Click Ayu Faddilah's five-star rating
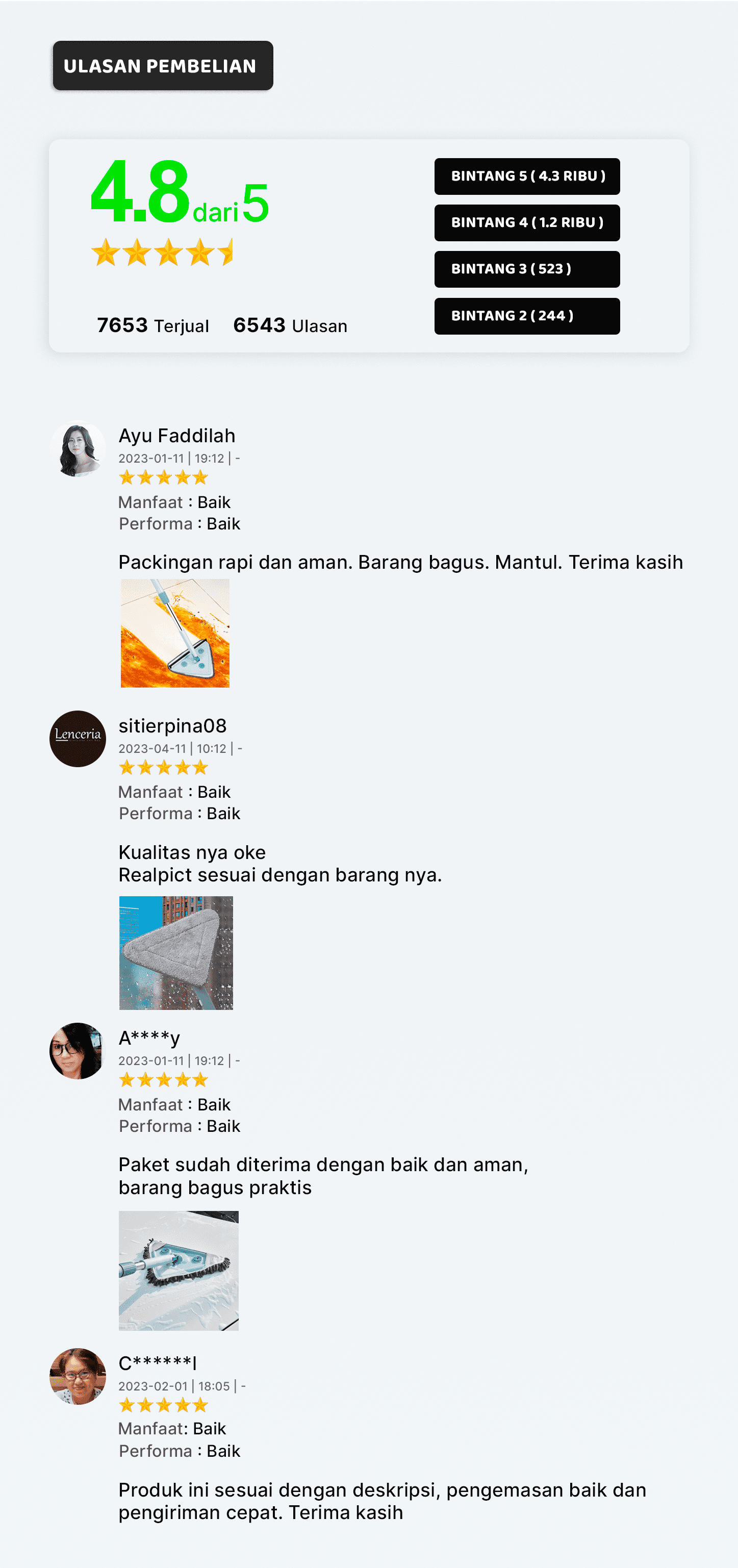This screenshot has height=1568, width=738. tap(164, 477)
